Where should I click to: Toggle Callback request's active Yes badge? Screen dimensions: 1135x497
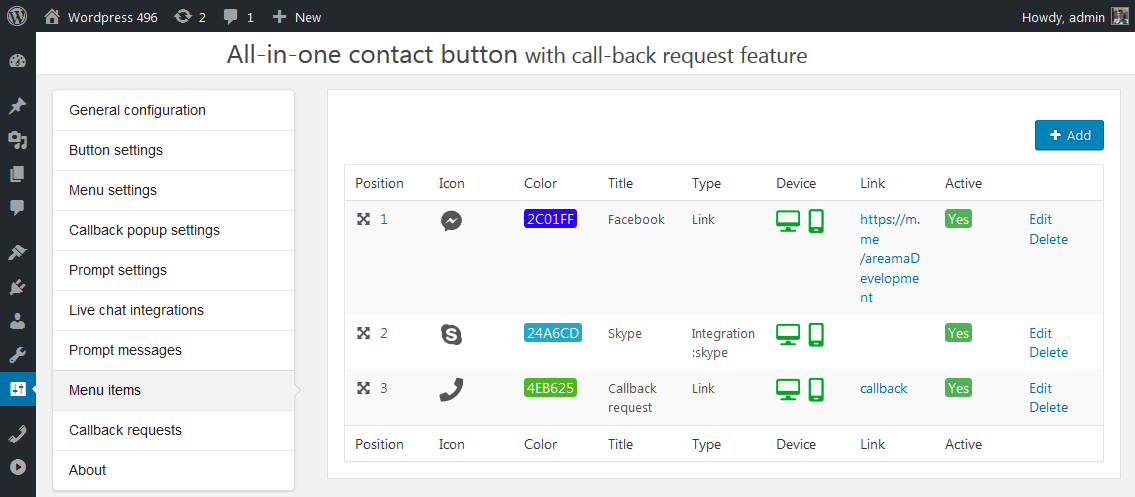pos(958,388)
